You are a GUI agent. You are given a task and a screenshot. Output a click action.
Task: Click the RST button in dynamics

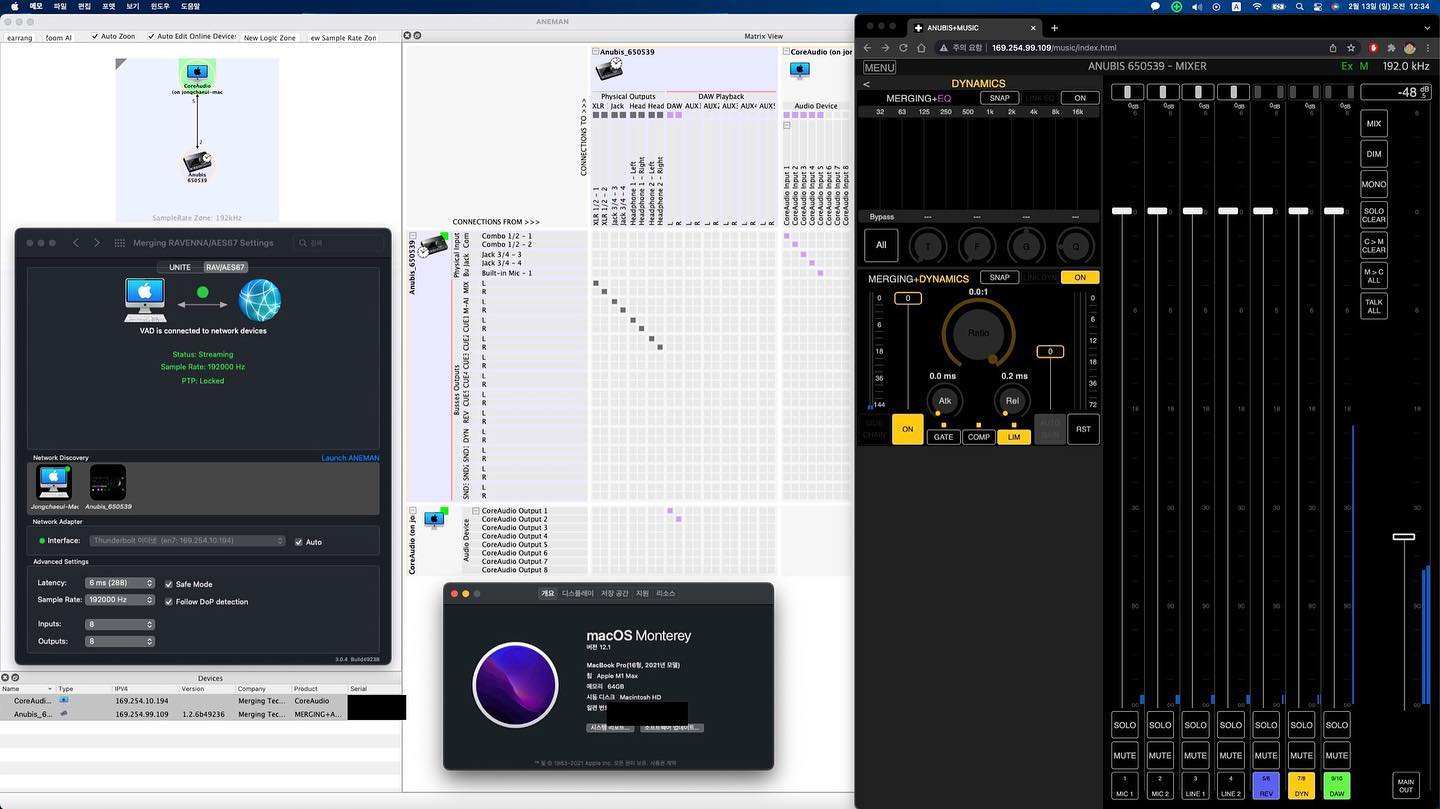coord(1083,429)
